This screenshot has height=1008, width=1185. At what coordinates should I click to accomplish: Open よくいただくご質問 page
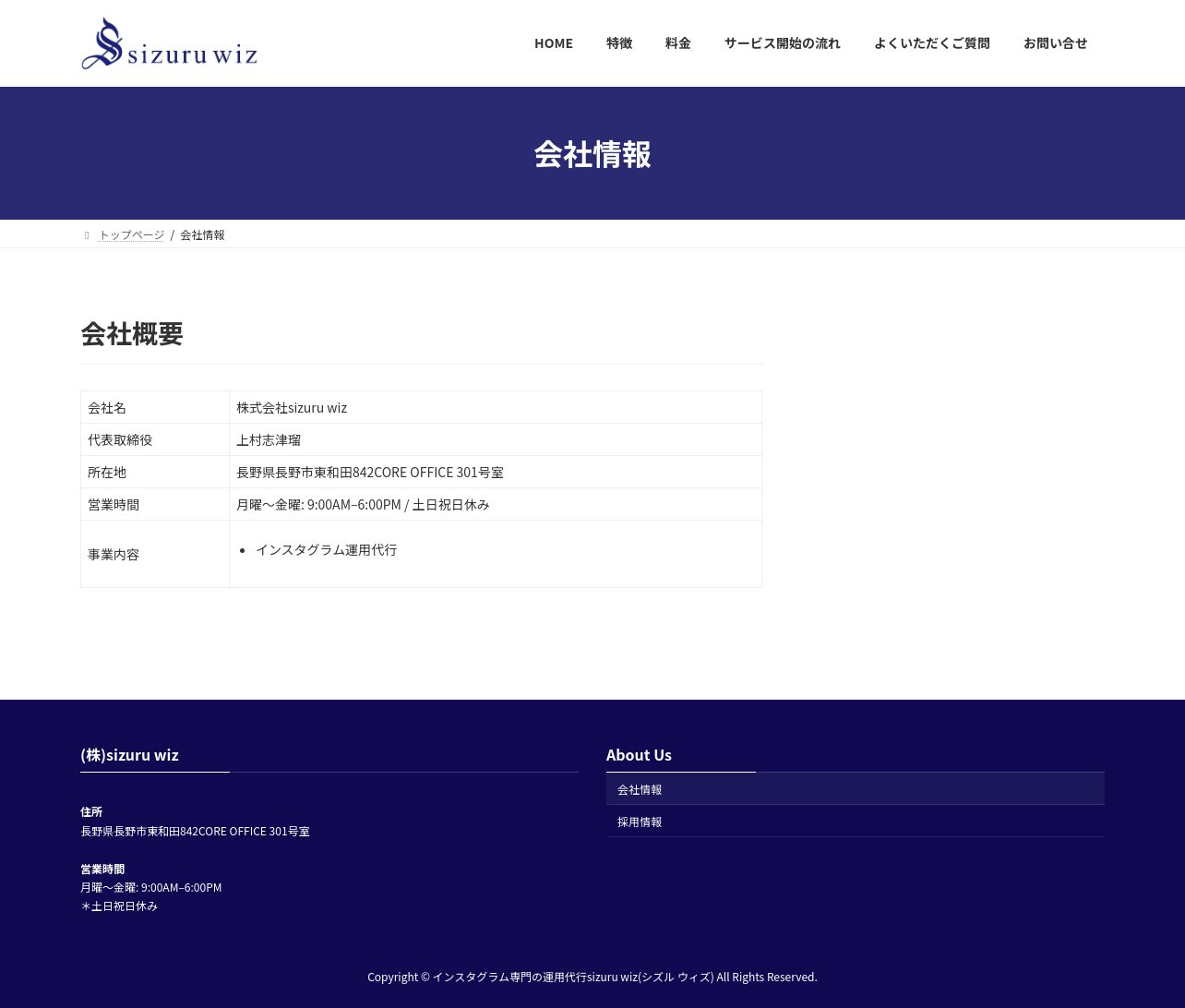(x=932, y=43)
